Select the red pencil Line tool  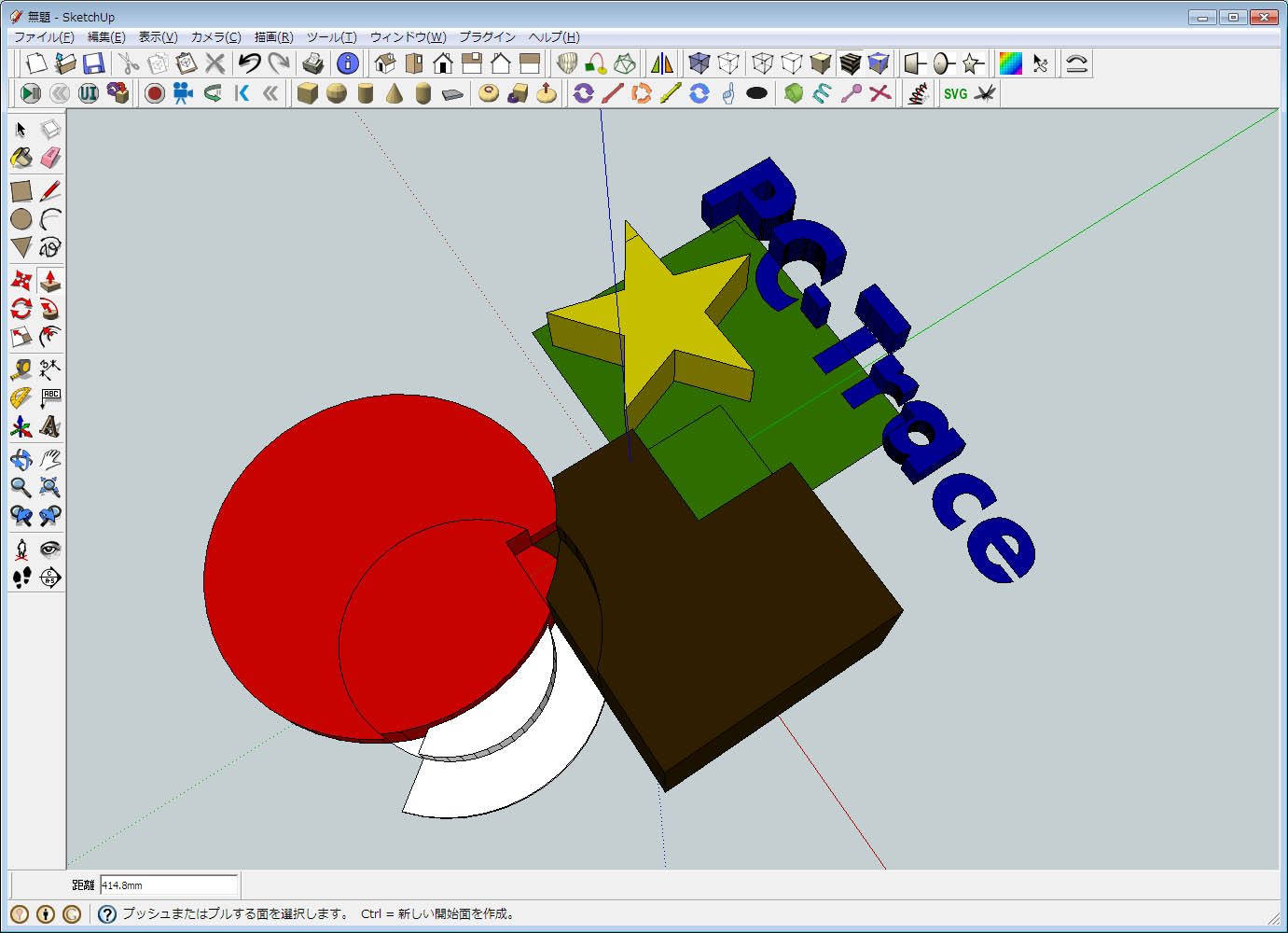tap(50, 191)
